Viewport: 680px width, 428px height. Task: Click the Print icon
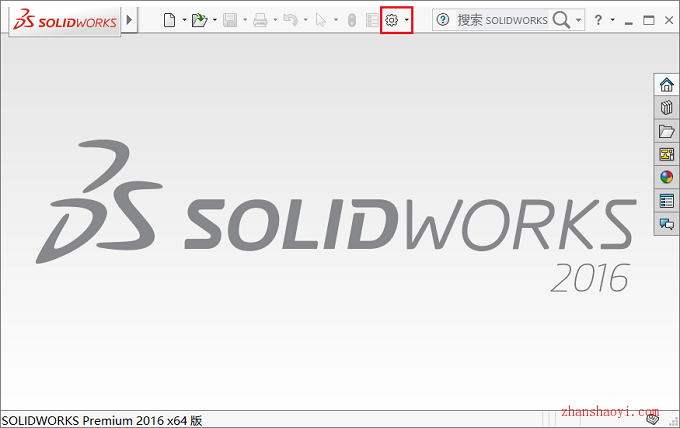pyautogui.click(x=260, y=20)
